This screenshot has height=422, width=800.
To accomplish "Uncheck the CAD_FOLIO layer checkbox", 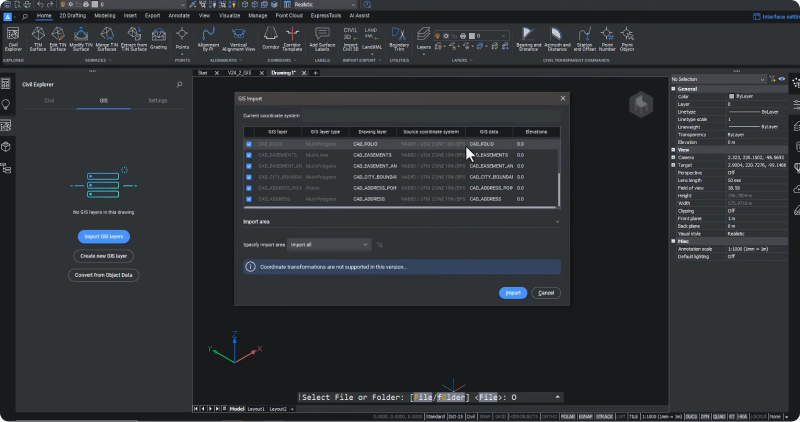I will [249, 144].
